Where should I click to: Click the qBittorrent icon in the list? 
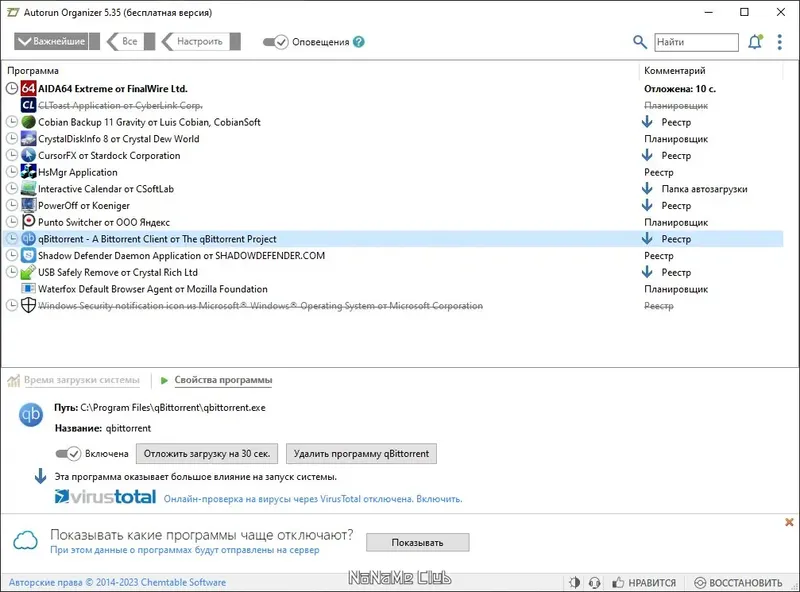tap(29, 239)
